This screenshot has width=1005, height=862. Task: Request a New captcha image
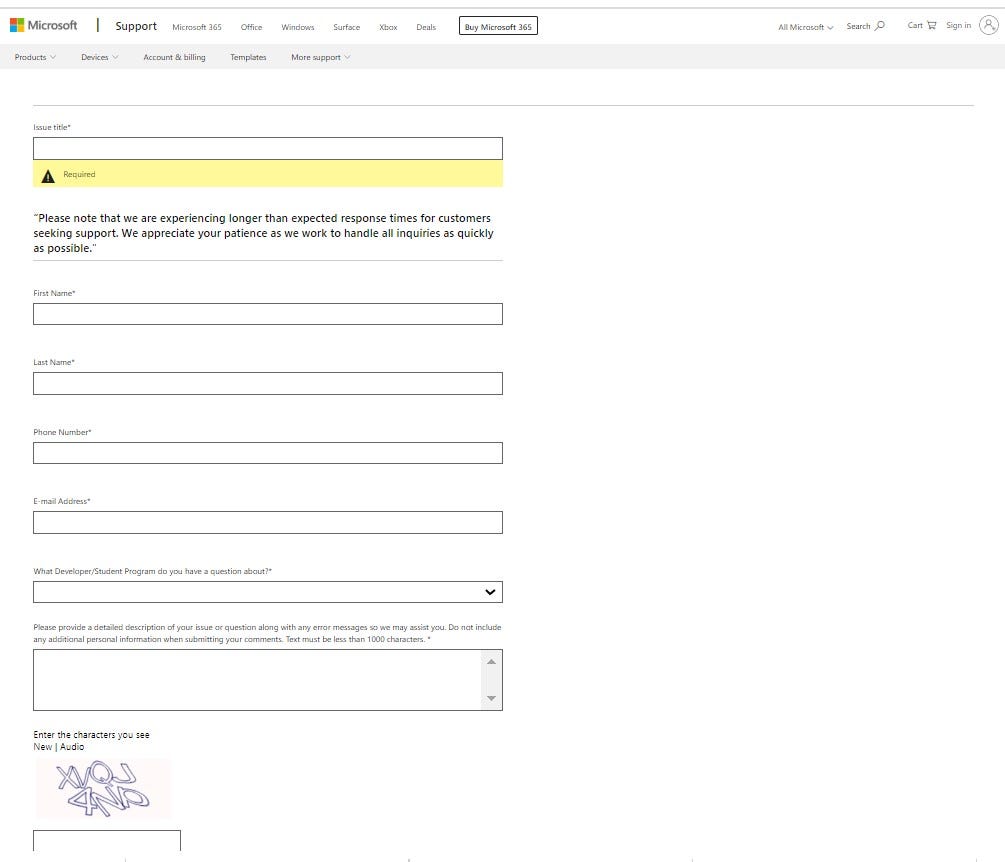tap(42, 747)
